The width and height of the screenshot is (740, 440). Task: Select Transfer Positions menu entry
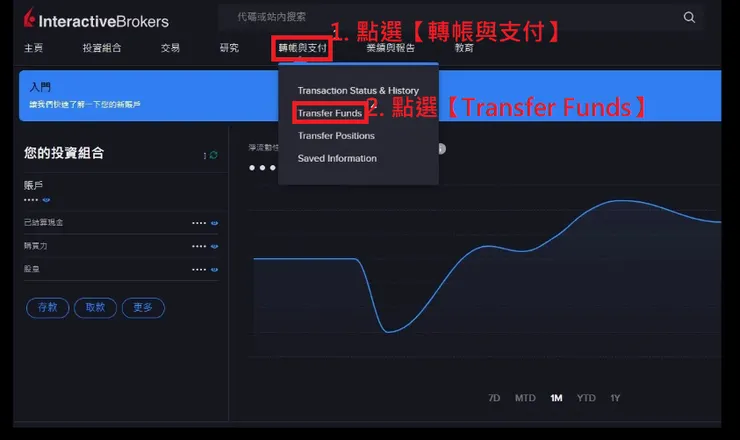pyautogui.click(x=336, y=135)
